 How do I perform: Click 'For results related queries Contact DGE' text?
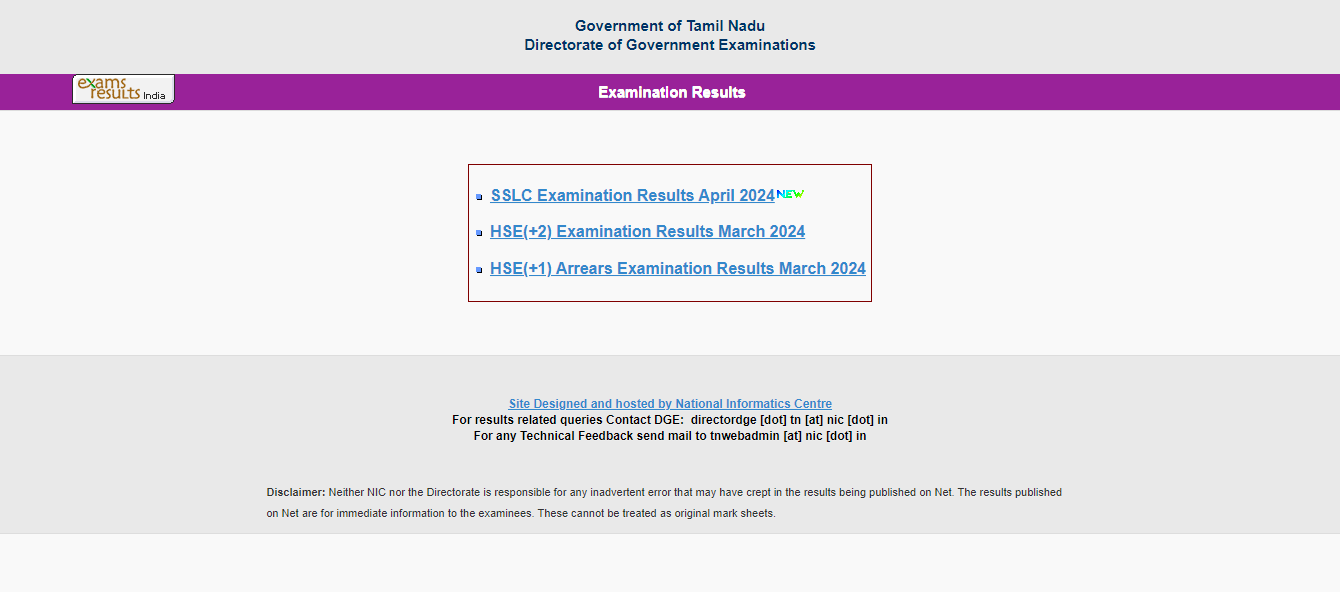(567, 420)
